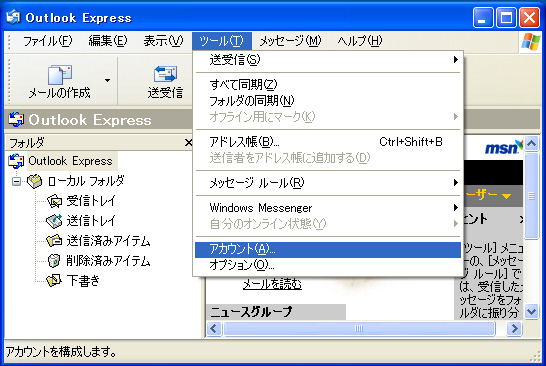Open the メールの作成 dropdown arrow
This screenshot has height=366, width=546.
(x=108, y=80)
